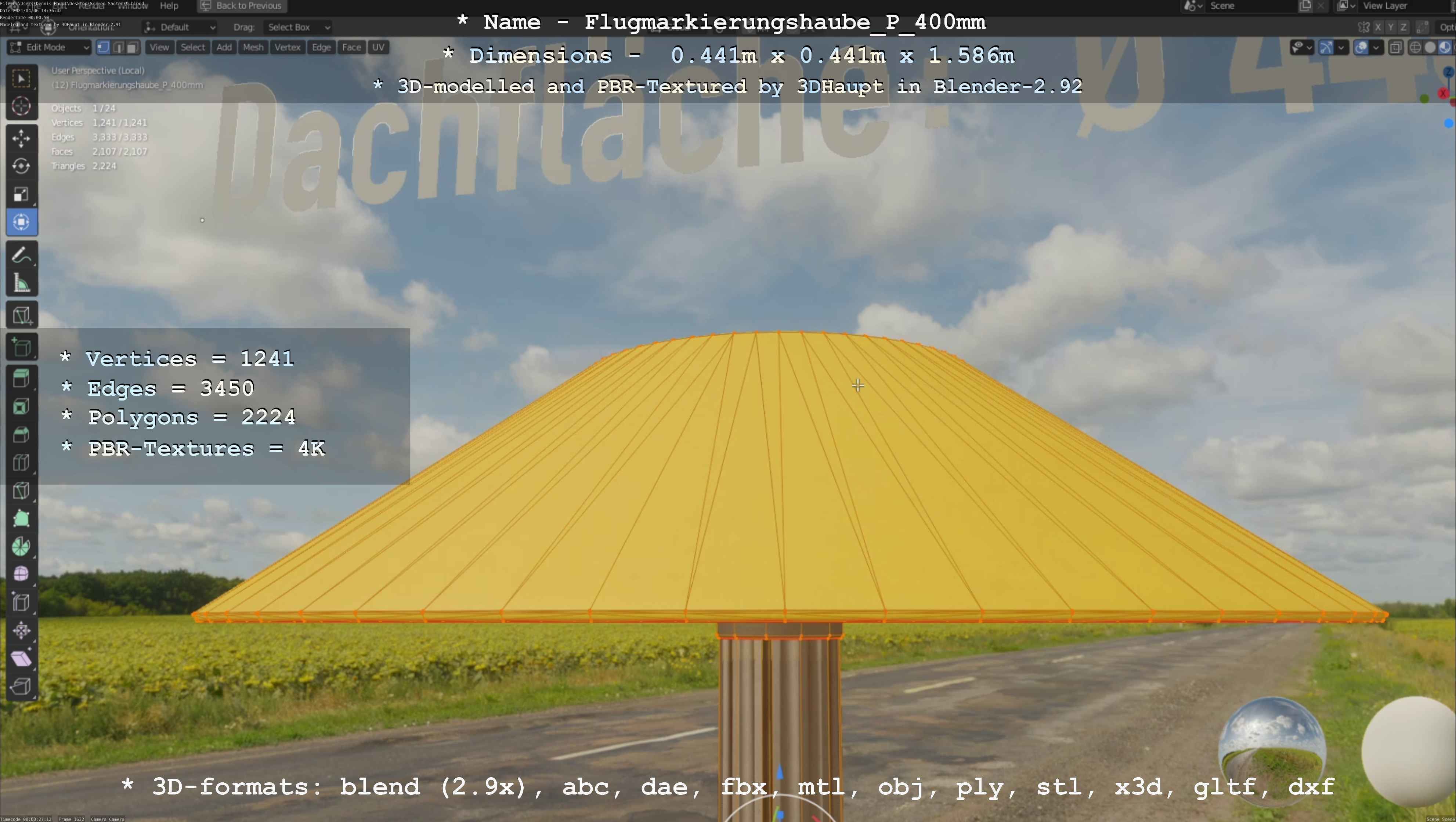Open the Mesh menu
1456x822 pixels.
coord(253,47)
